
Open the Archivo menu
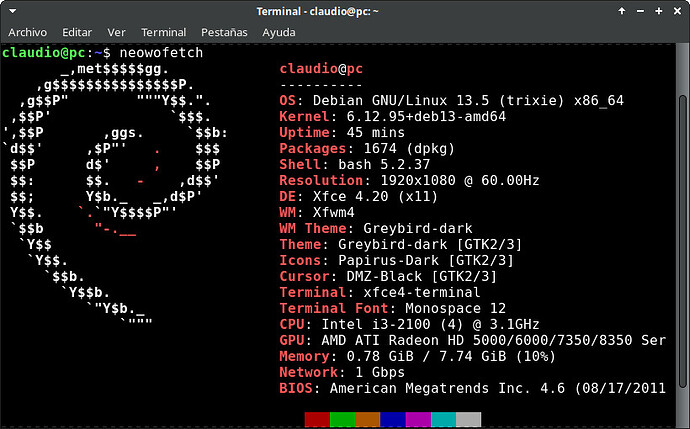(x=27, y=32)
